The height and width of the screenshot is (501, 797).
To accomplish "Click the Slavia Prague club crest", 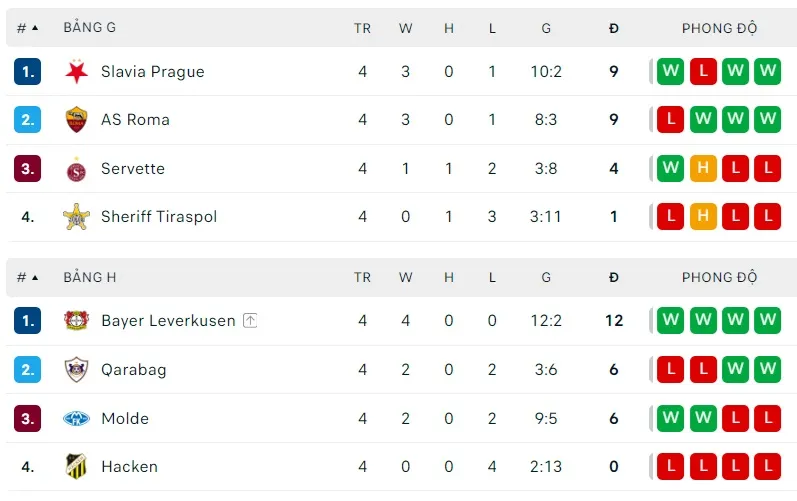I will (x=77, y=72).
